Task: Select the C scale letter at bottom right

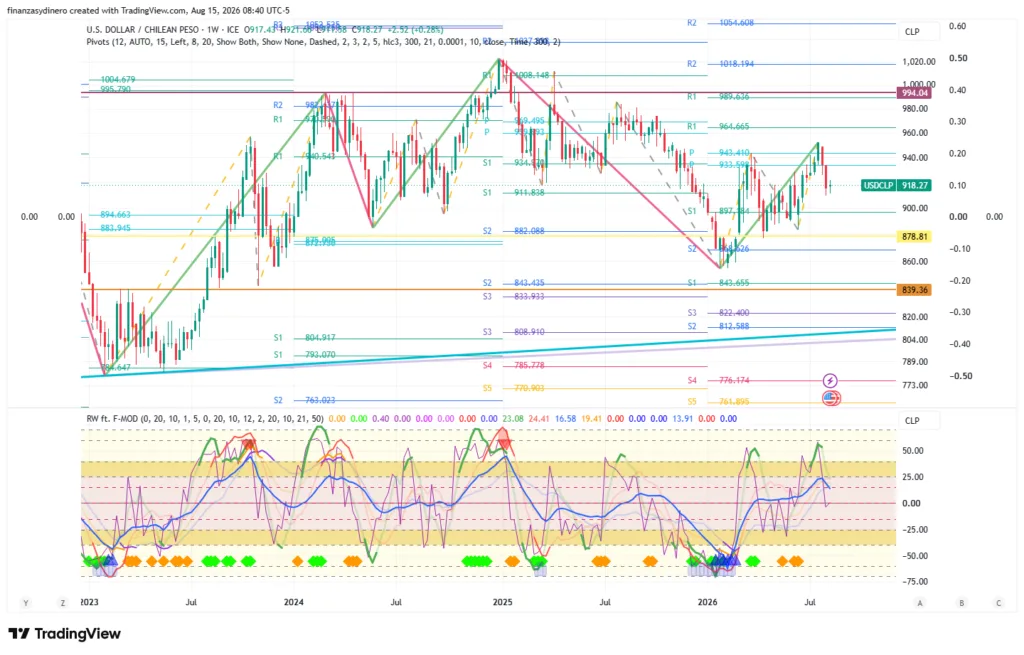Action: (x=999, y=603)
